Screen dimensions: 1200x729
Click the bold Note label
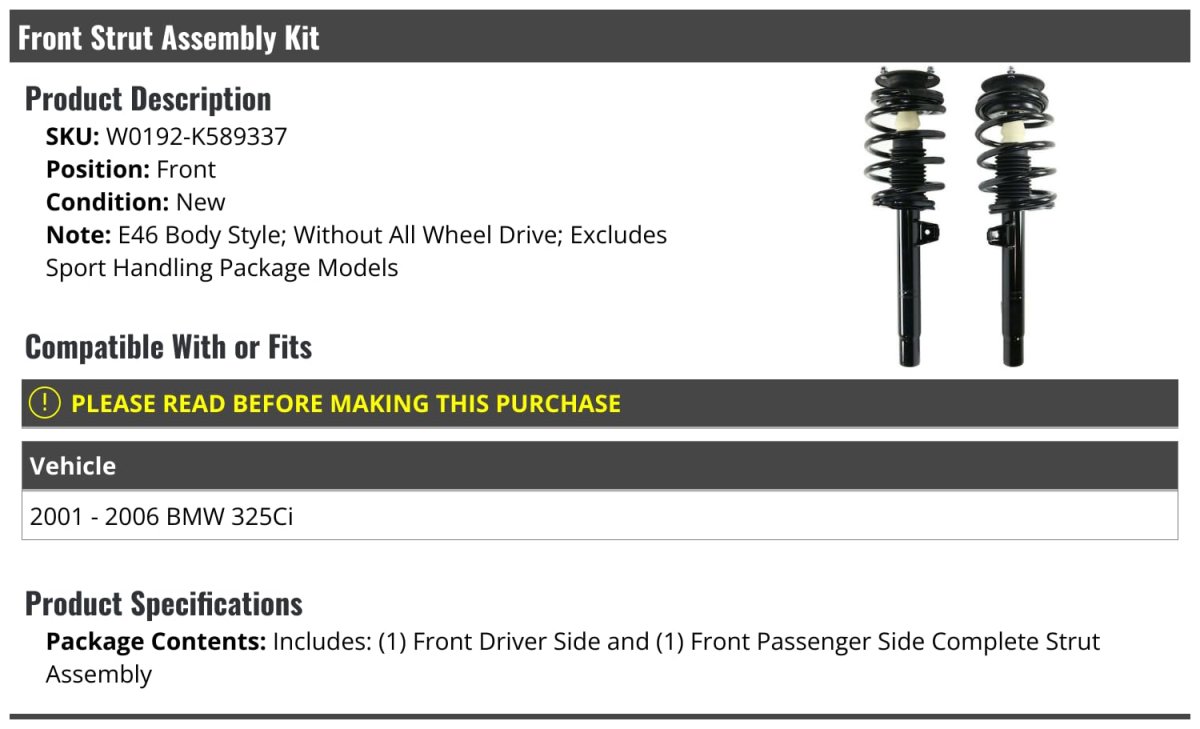coord(77,235)
